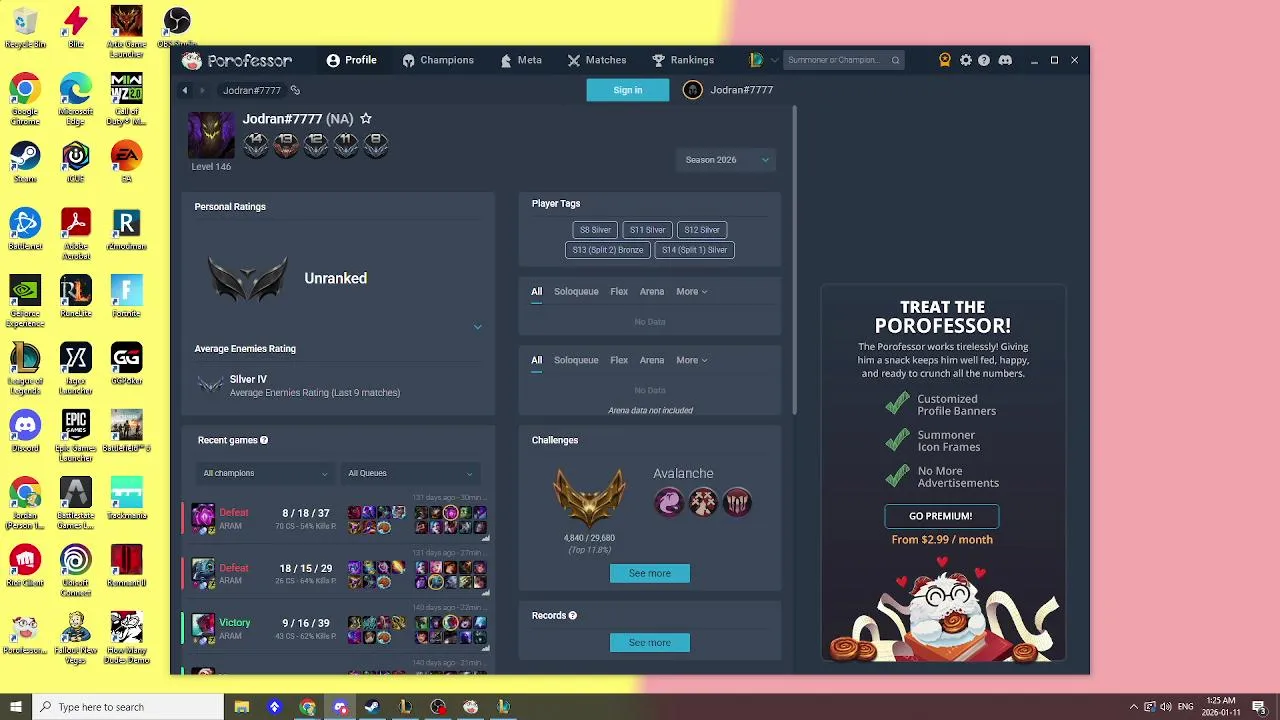Open the Matches tab
The width and height of the screenshot is (1280, 720).
(x=597, y=60)
